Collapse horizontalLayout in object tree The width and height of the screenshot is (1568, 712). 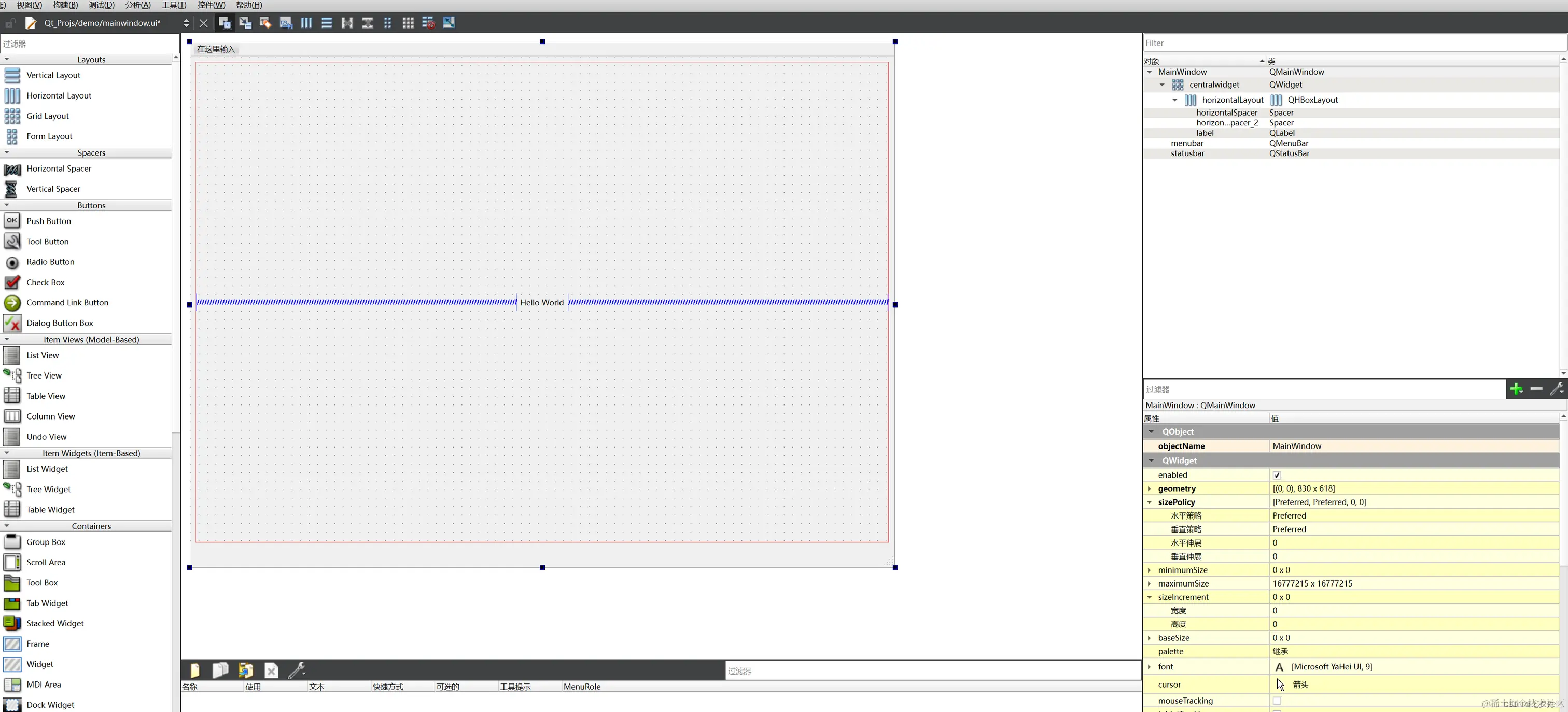[1175, 100]
